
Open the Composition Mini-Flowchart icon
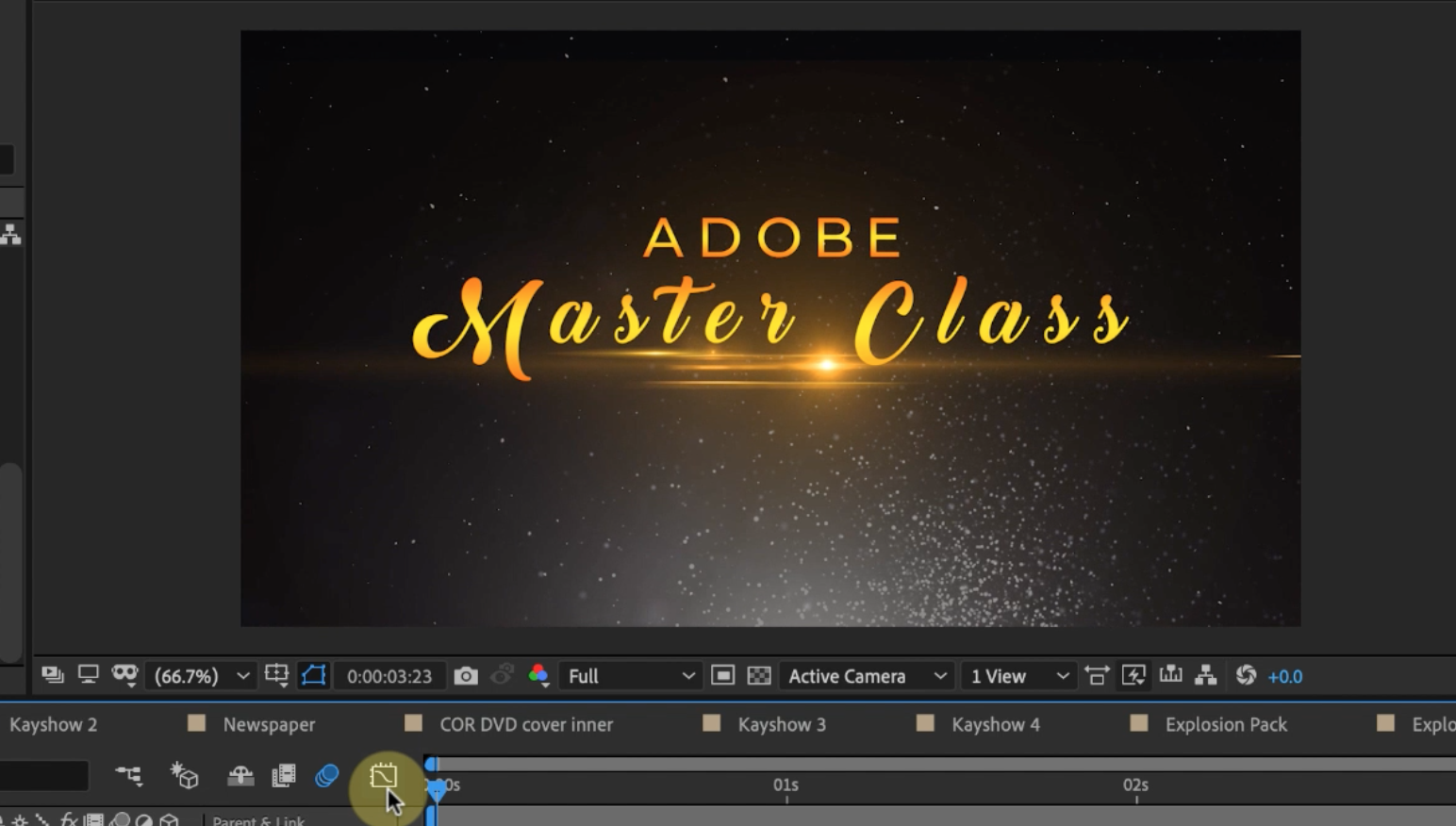[x=129, y=776]
